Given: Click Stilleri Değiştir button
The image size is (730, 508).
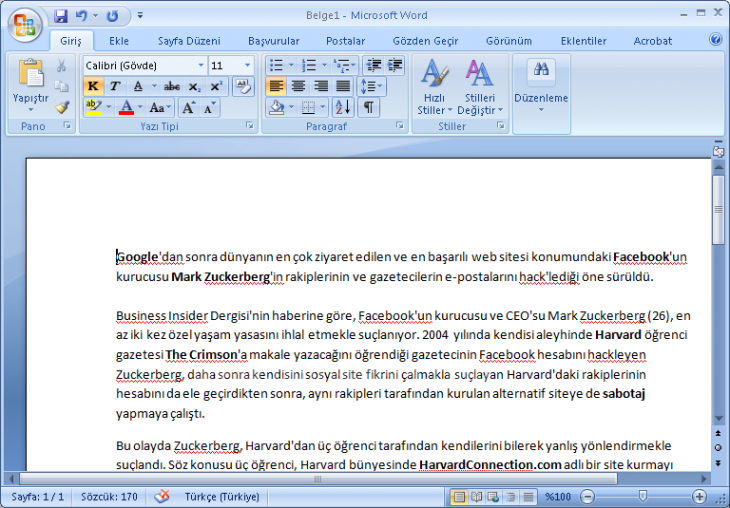Looking at the screenshot, I should pyautogui.click(x=480, y=88).
